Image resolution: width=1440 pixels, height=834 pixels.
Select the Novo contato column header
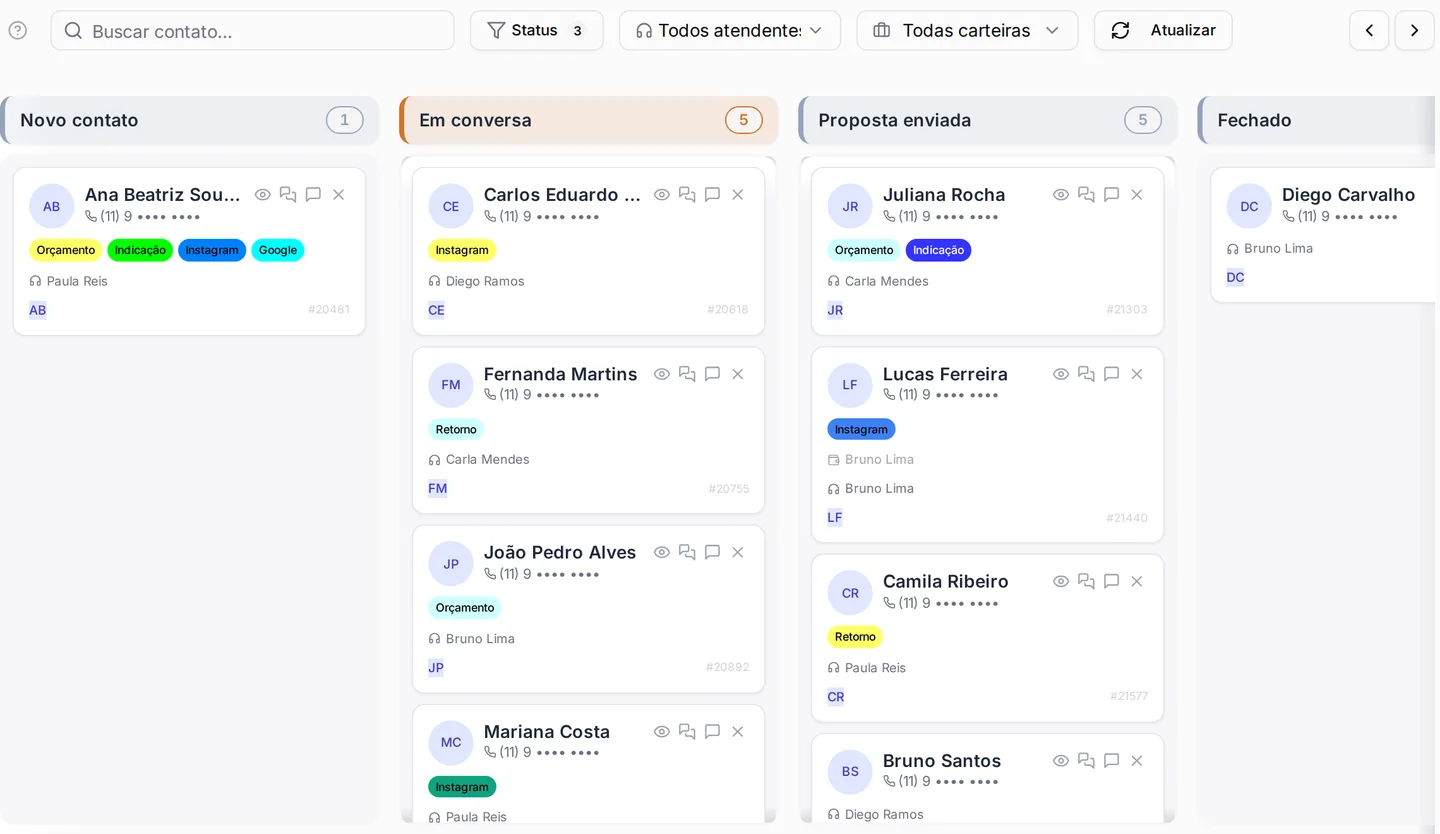(x=190, y=120)
